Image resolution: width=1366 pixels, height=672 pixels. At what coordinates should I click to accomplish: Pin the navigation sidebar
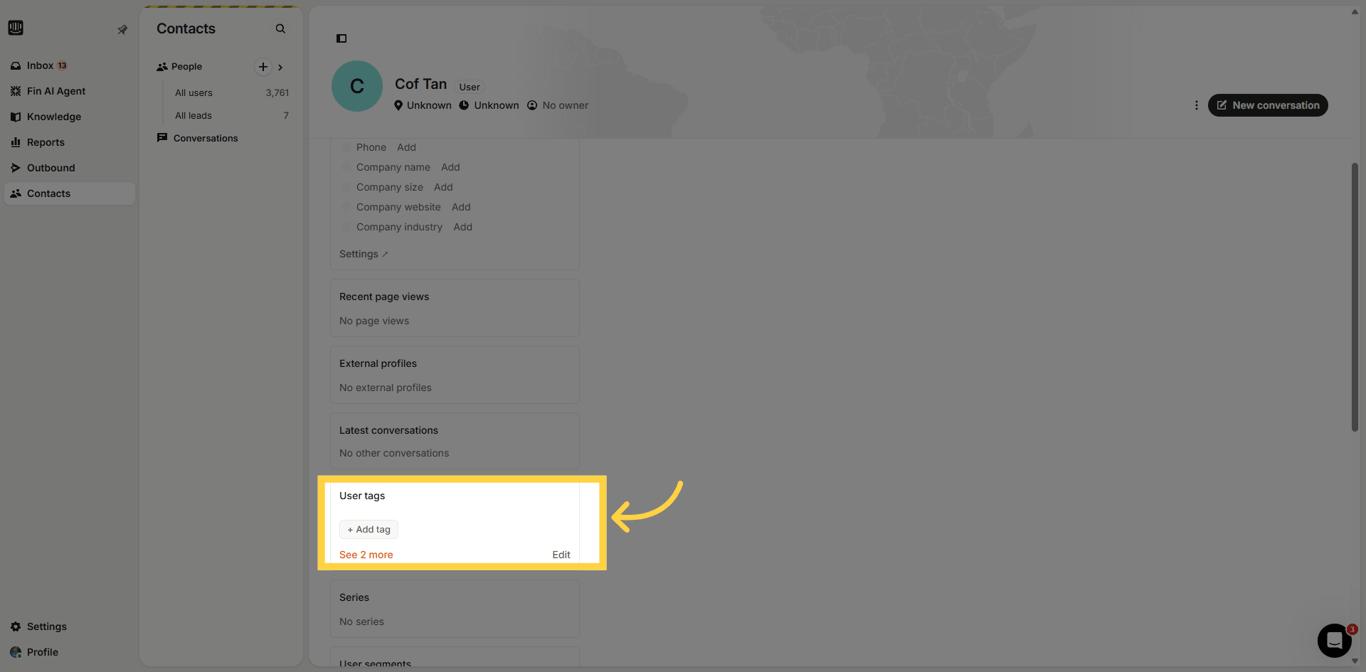pos(122,29)
